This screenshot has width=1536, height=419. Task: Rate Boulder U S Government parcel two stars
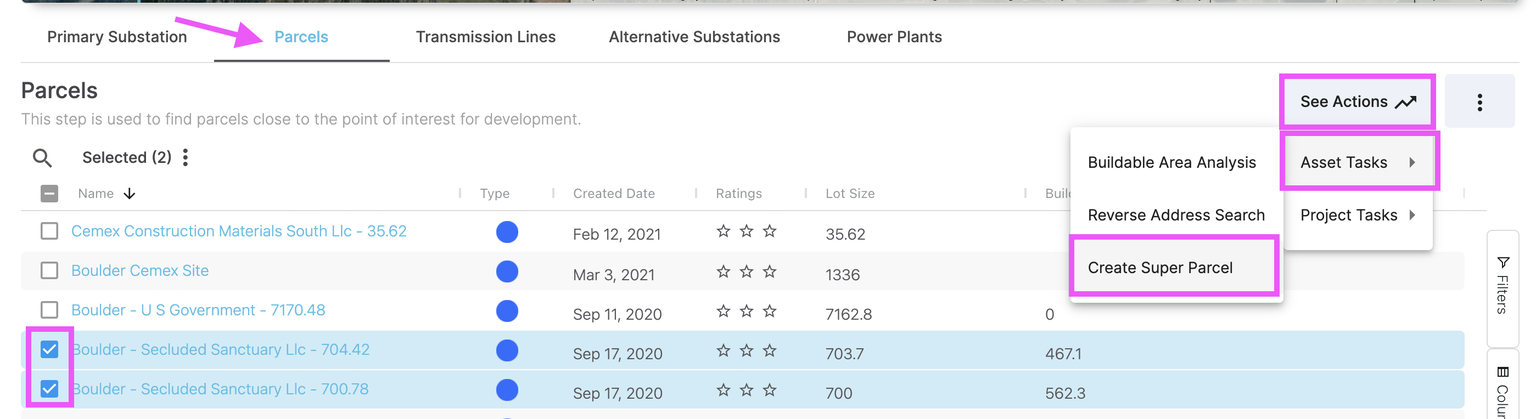pyautogui.click(x=747, y=311)
